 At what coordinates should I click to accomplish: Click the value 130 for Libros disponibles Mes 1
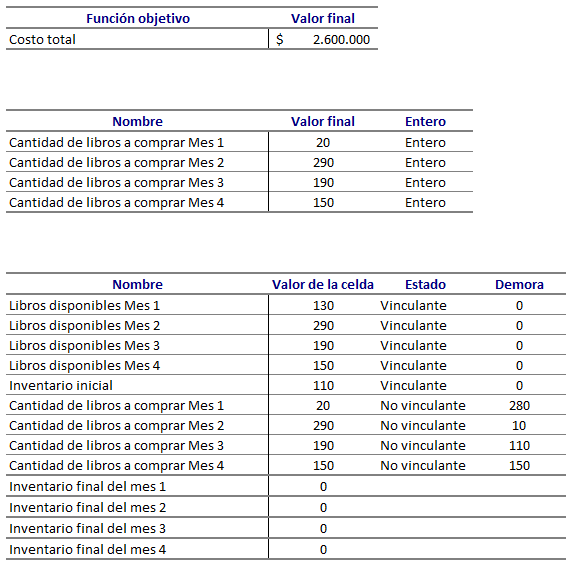click(323, 305)
